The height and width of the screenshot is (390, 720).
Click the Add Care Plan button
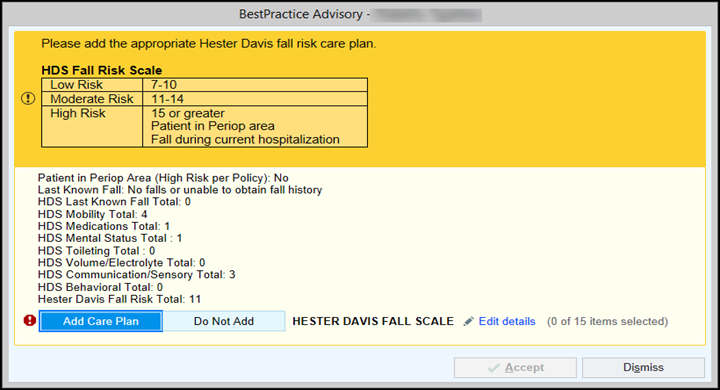pos(101,321)
